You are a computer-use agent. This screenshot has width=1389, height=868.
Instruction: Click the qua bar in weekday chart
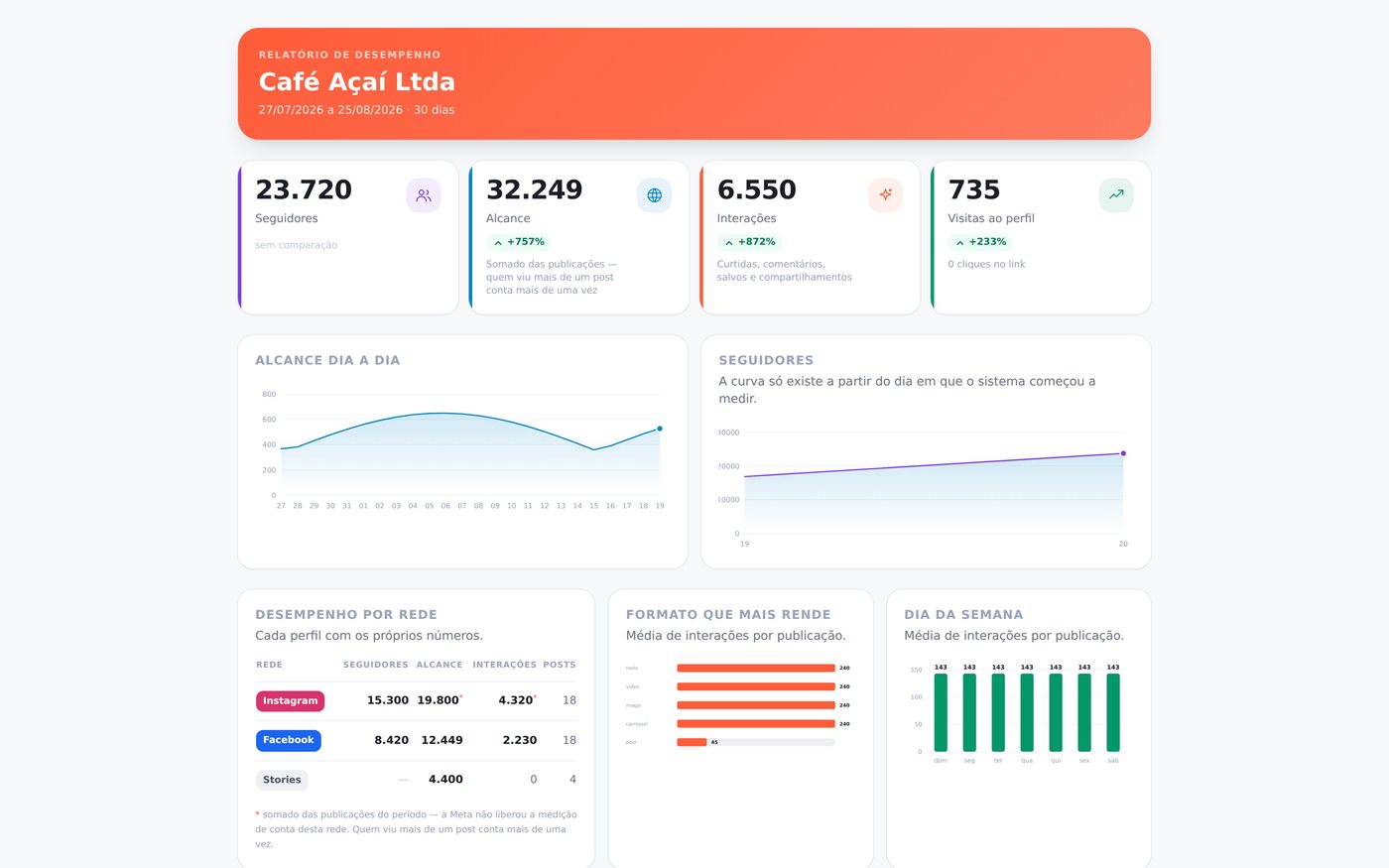point(1027,712)
